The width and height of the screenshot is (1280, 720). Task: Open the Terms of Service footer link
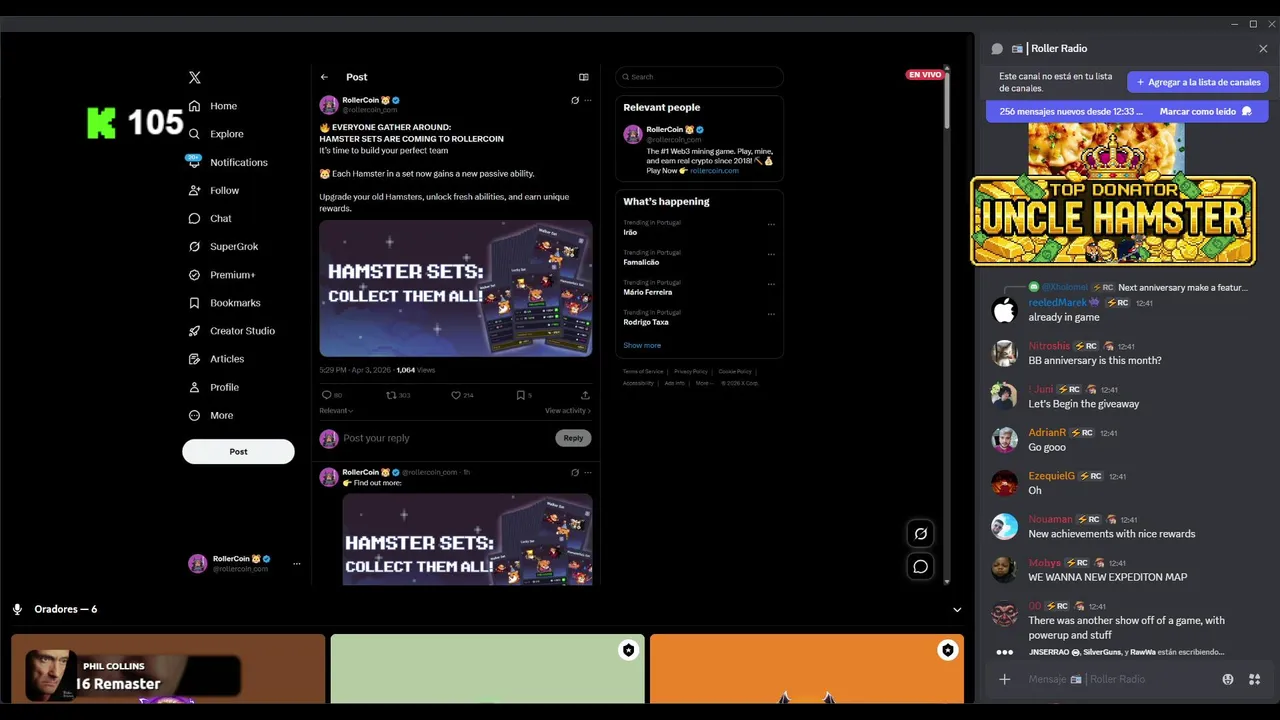pyautogui.click(x=643, y=371)
